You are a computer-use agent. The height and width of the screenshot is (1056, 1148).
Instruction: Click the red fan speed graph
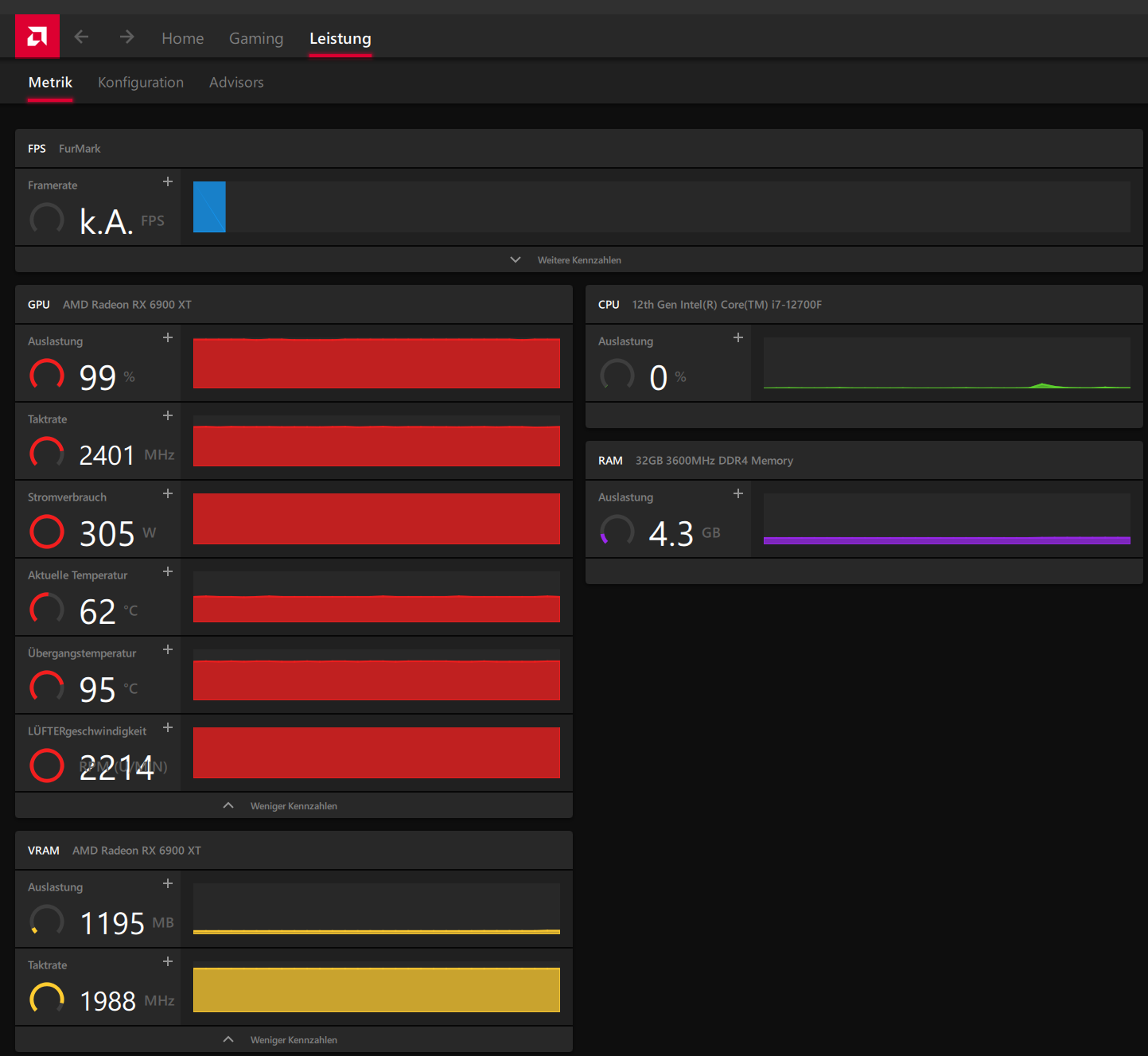click(376, 753)
